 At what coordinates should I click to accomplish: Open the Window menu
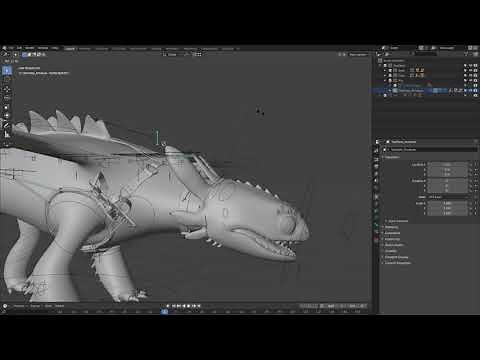[43, 48]
